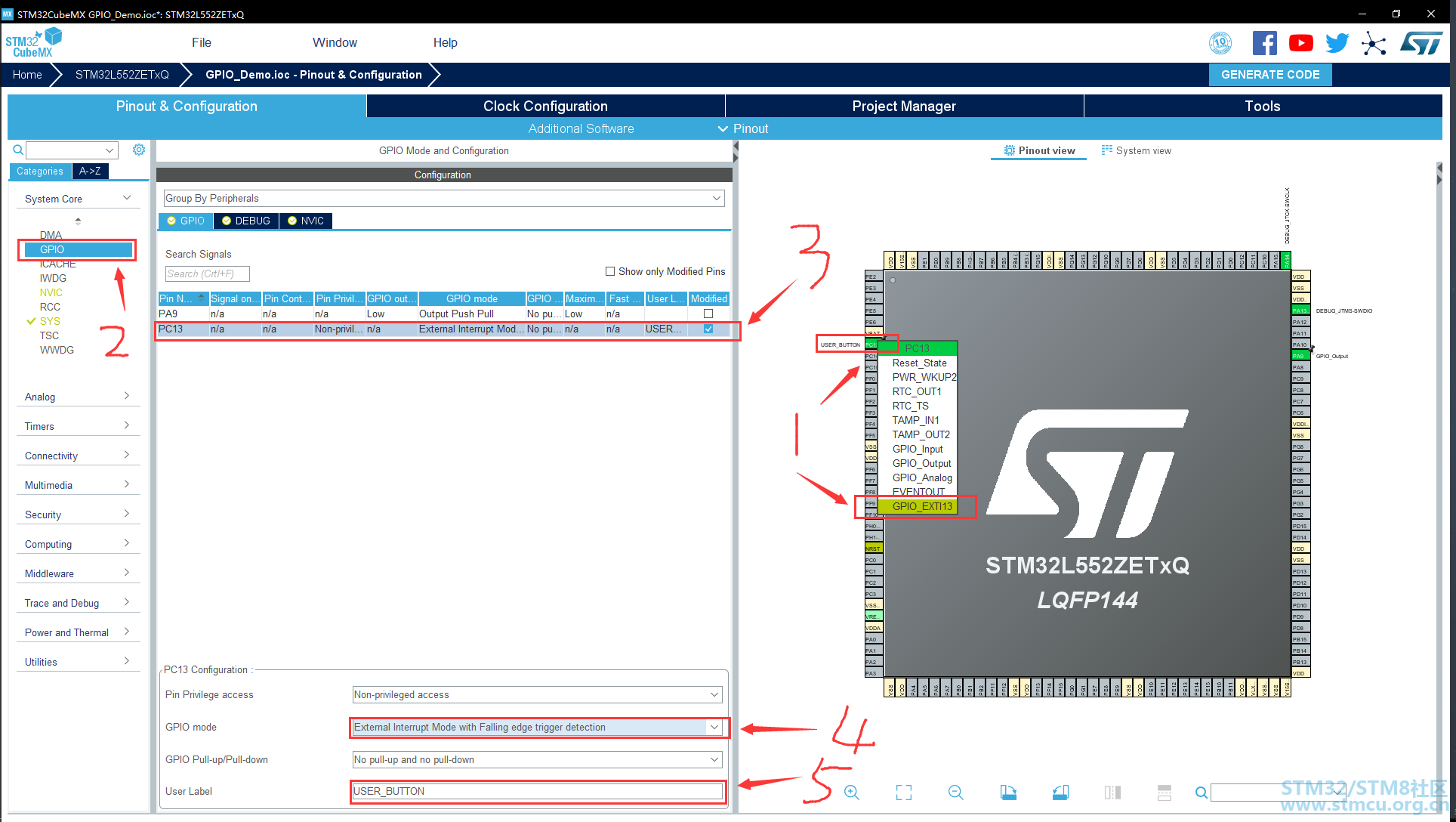Open the Window menu
The image size is (1456, 822).
[x=335, y=42]
